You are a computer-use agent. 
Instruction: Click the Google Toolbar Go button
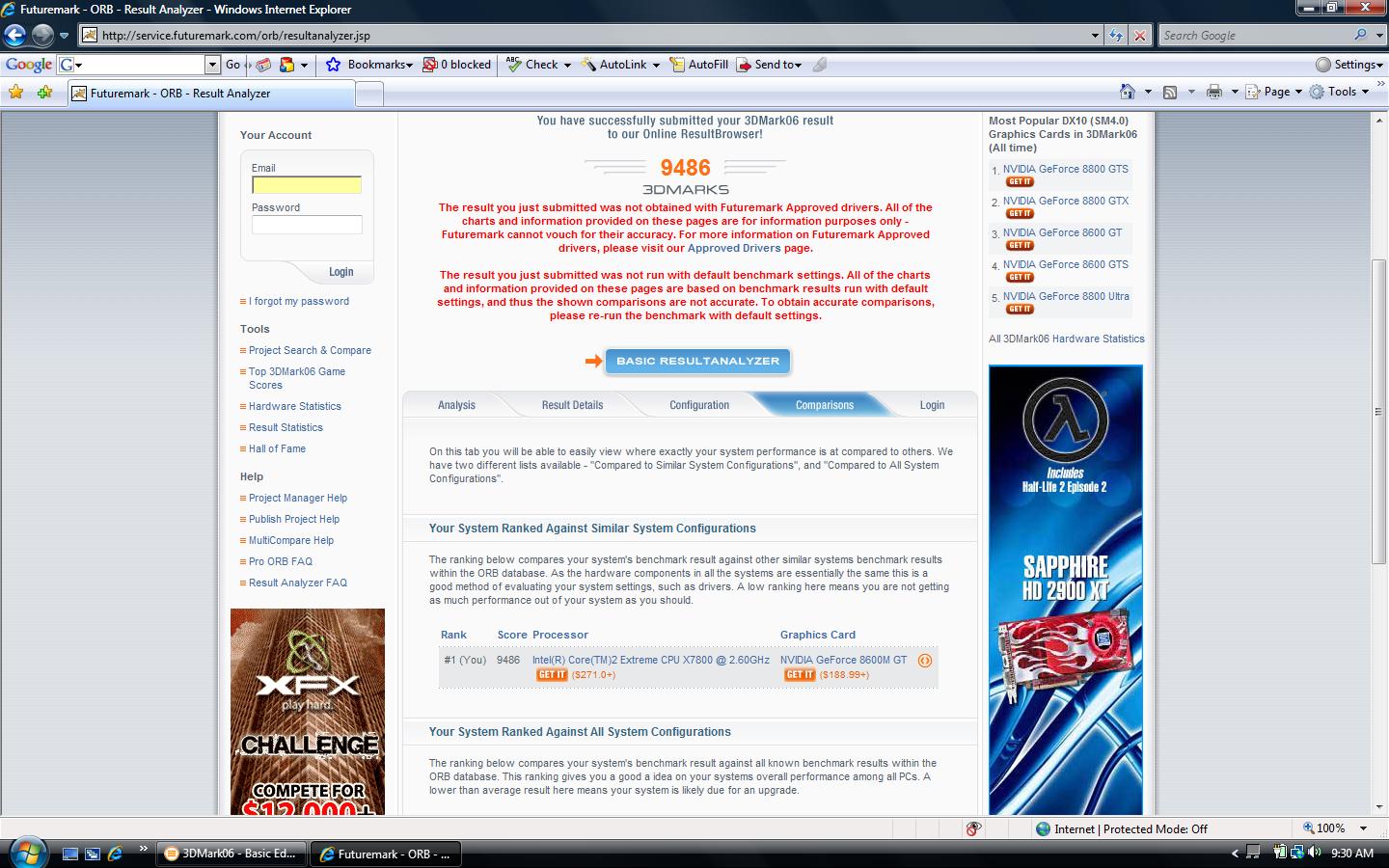point(232,65)
